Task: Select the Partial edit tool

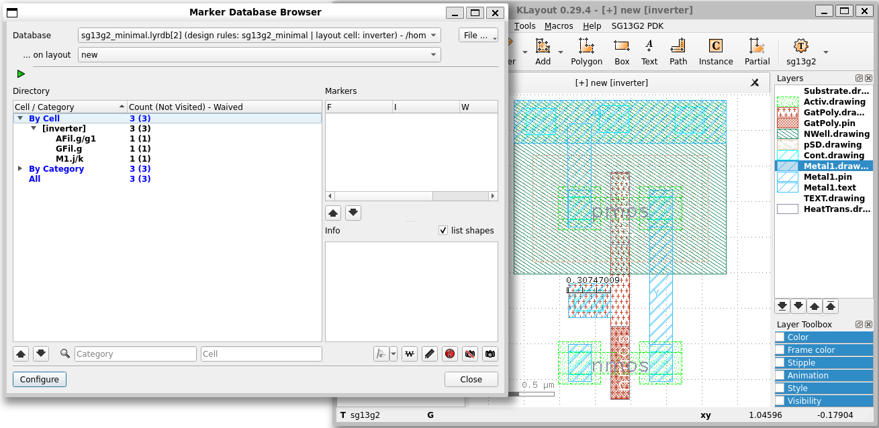Action: click(757, 51)
